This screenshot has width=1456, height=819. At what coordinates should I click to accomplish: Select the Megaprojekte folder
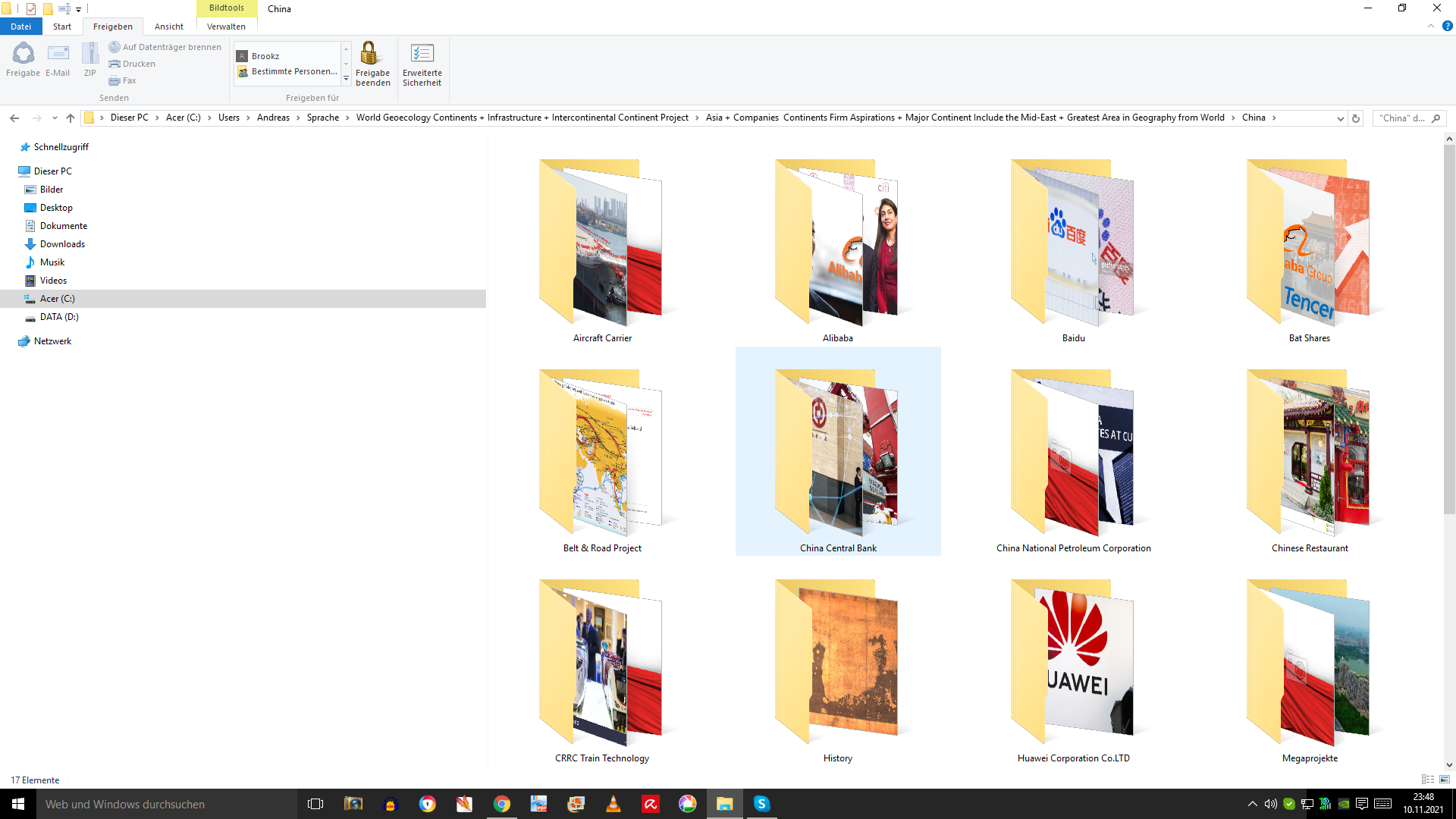coord(1310,670)
